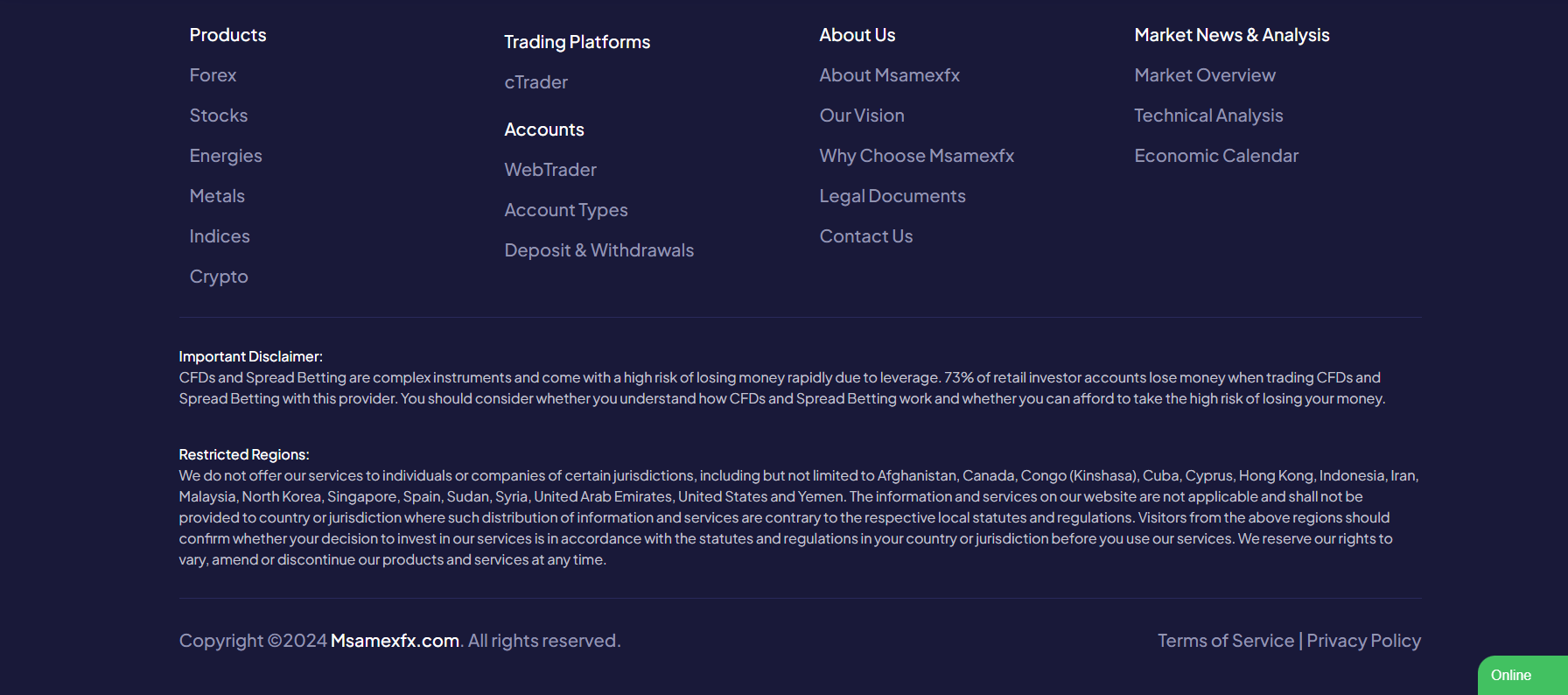The width and height of the screenshot is (1568, 695).
Task: Open the Legal Documents link
Action: click(x=892, y=196)
